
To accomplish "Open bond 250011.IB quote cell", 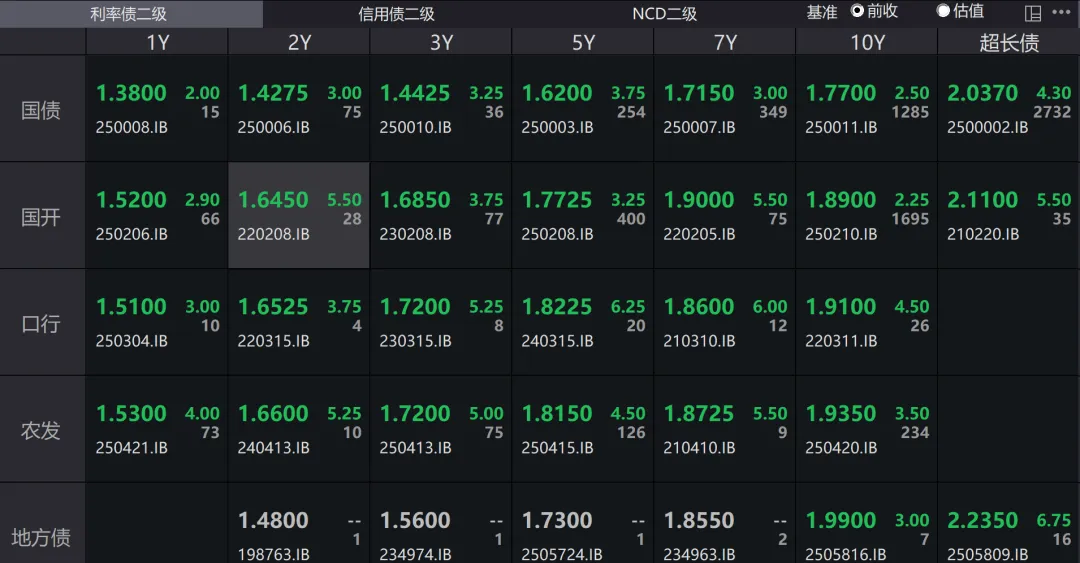I will pos(866,109).
